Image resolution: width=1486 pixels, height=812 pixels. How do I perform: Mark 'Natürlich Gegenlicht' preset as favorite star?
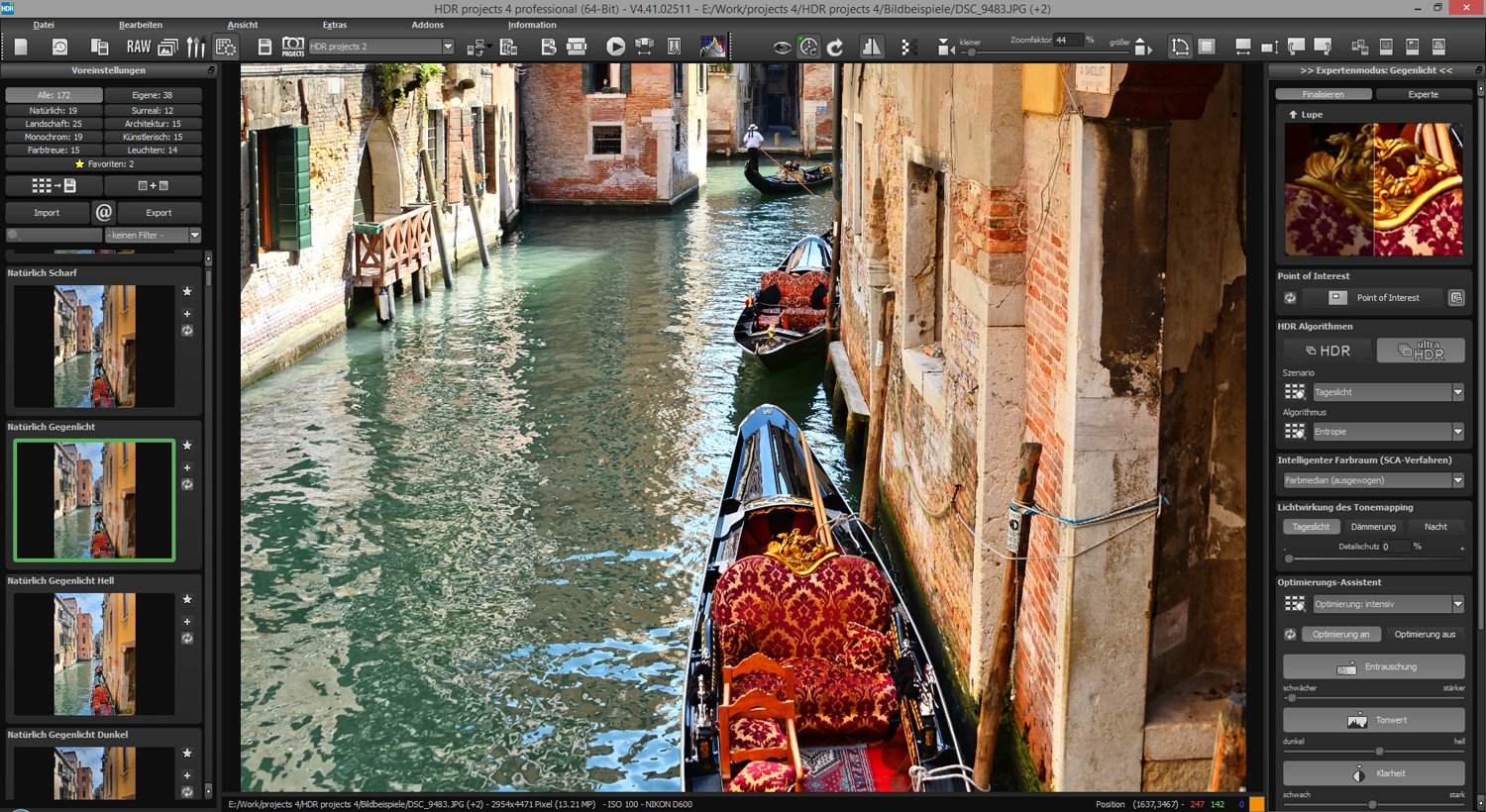pos(187,446)
